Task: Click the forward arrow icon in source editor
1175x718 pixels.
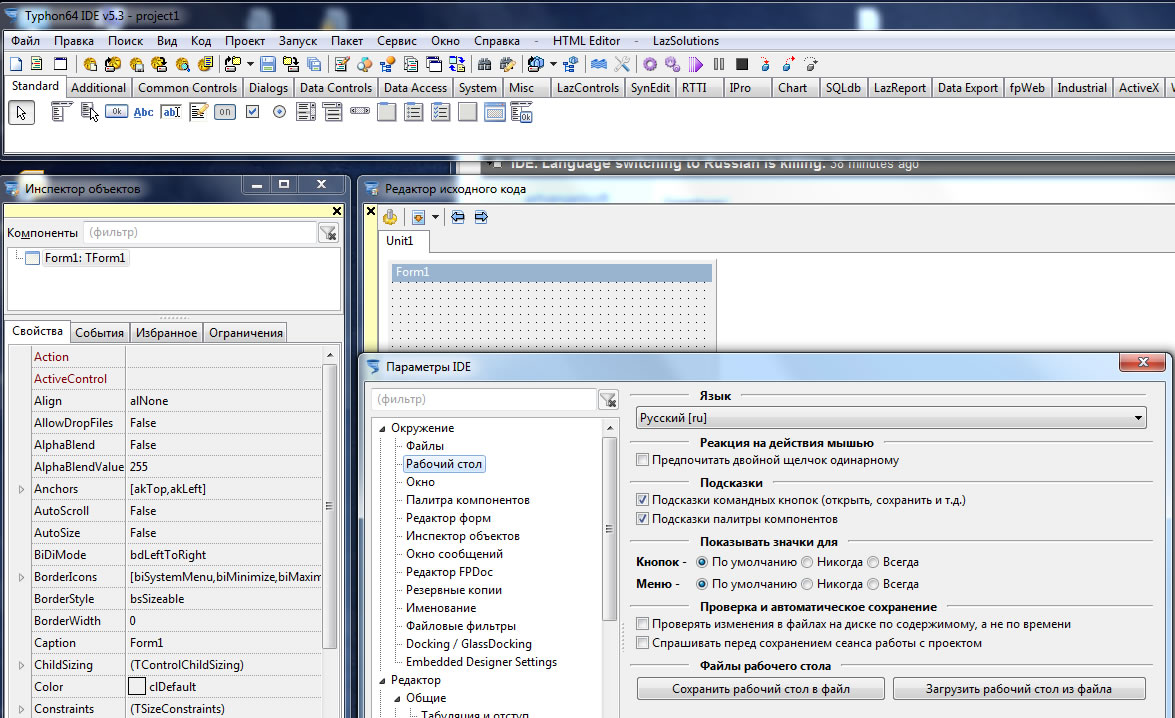Action: pyautogui.click(x=481, y=217)
